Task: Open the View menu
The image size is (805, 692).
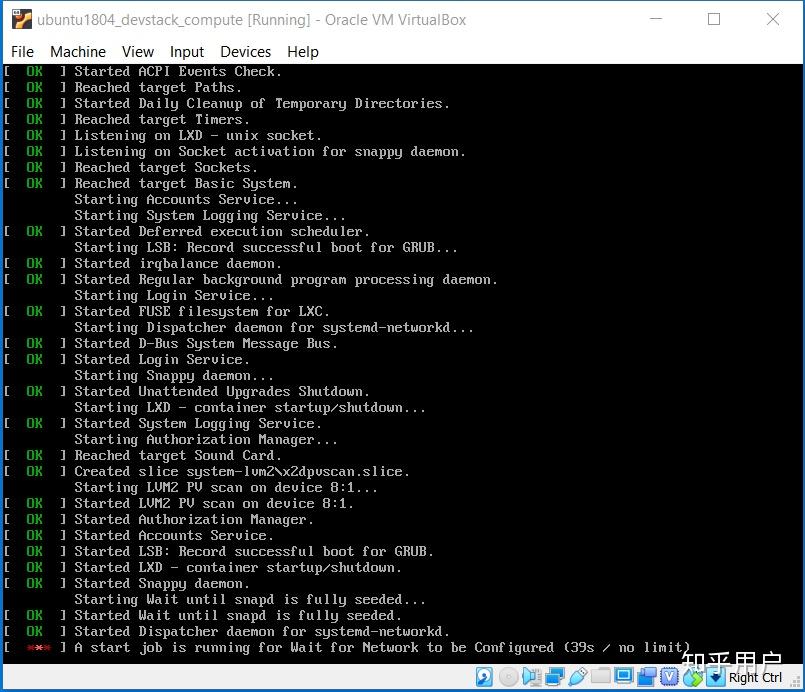Action: [x=138, y=52]
